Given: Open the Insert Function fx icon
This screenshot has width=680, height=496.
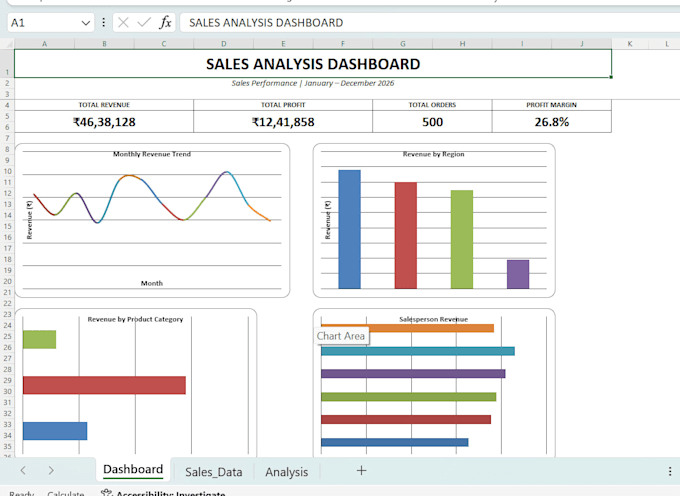Looking at the screenshot, I should point(165,23).
